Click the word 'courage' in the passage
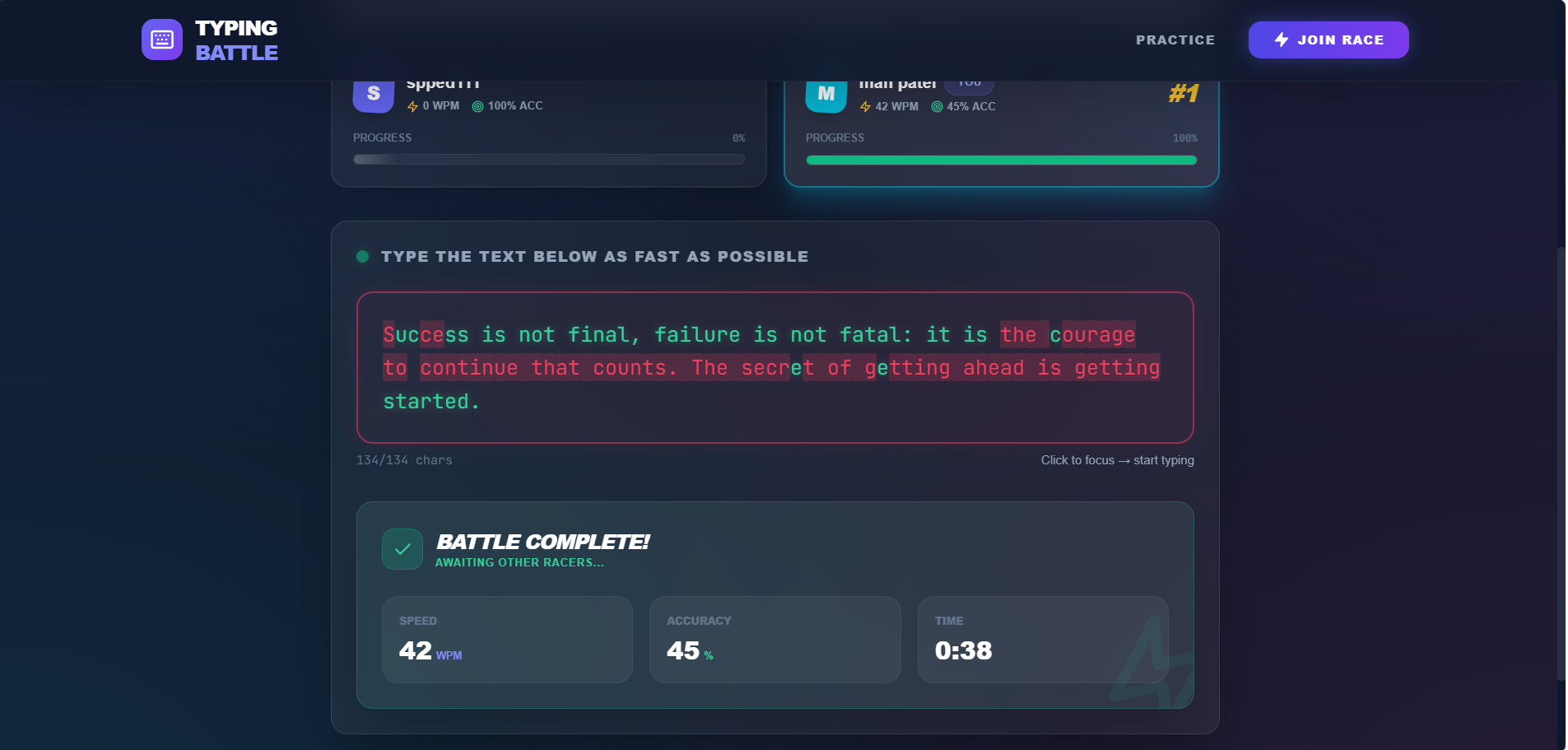The image size is (1568, 750). click(x=1092, y=334)
